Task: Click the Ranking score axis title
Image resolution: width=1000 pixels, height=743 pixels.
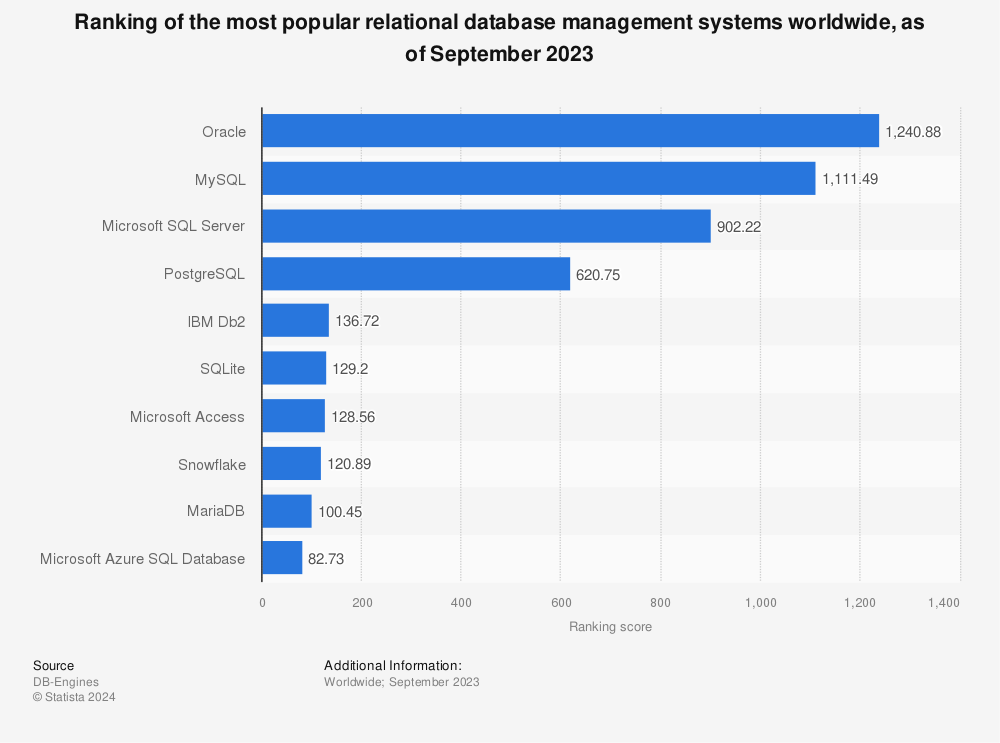Action: point(610,627)
